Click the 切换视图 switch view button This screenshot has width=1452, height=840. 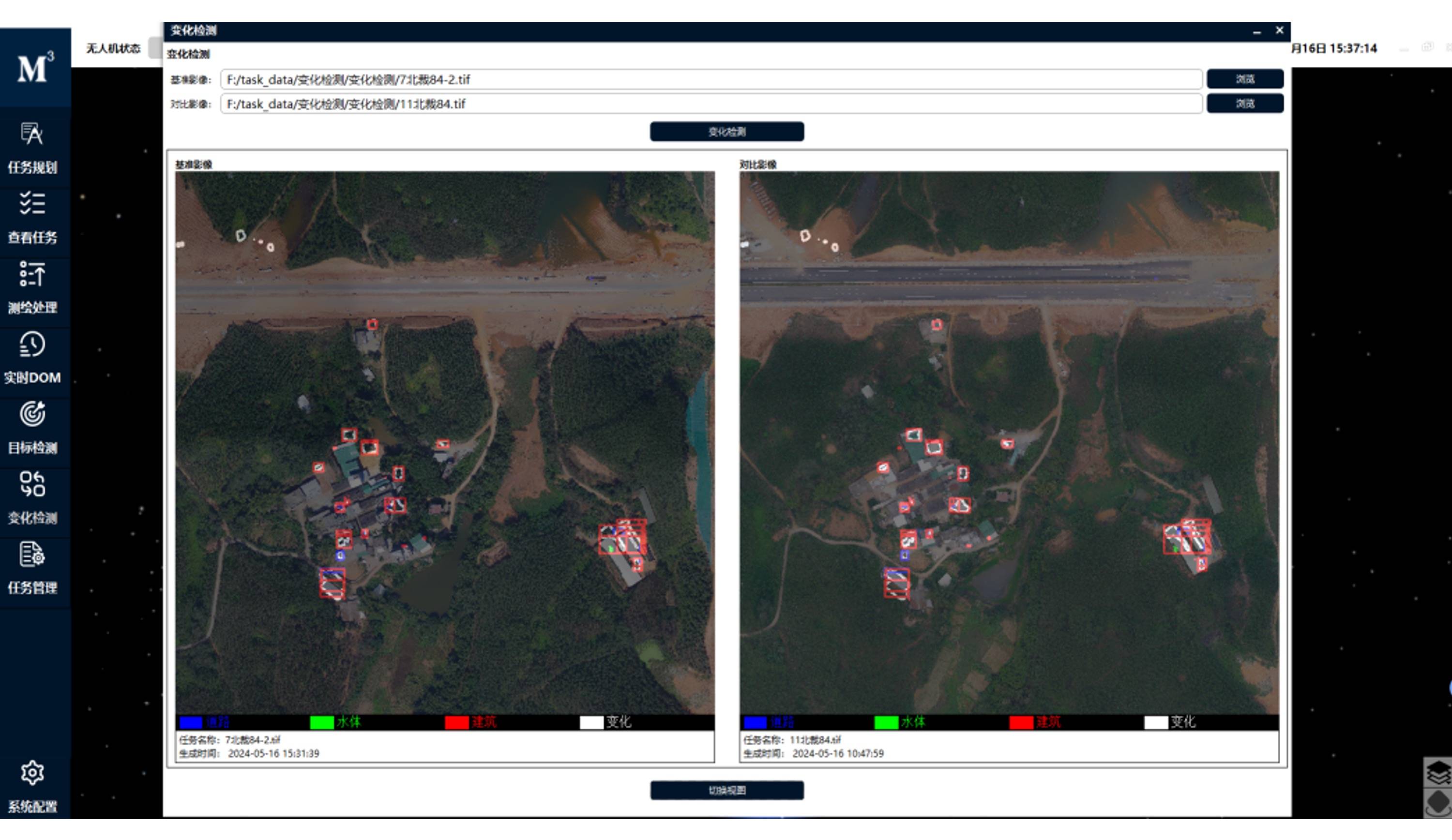(726, 791)
